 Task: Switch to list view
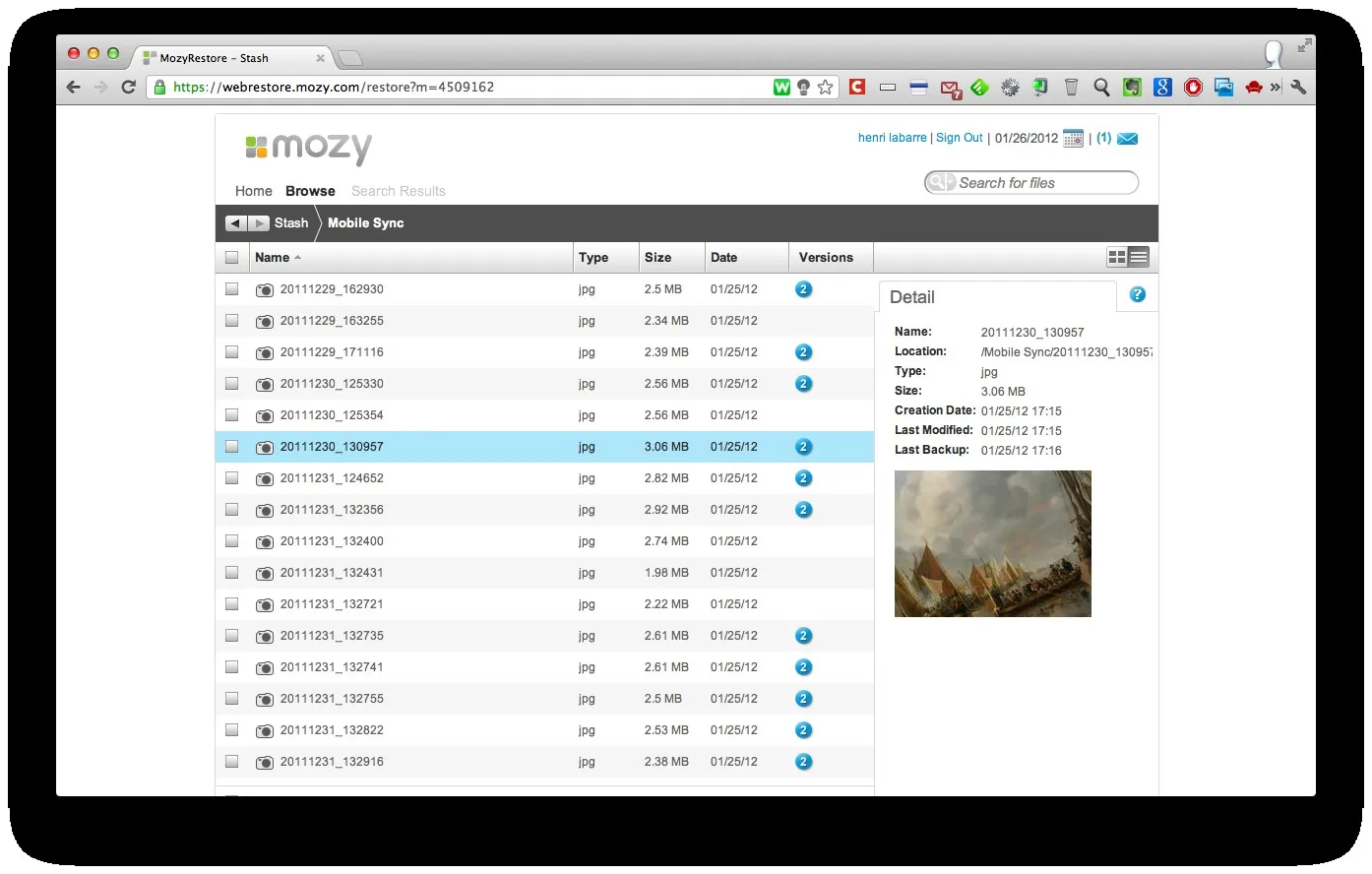[x=1139, y=257]
